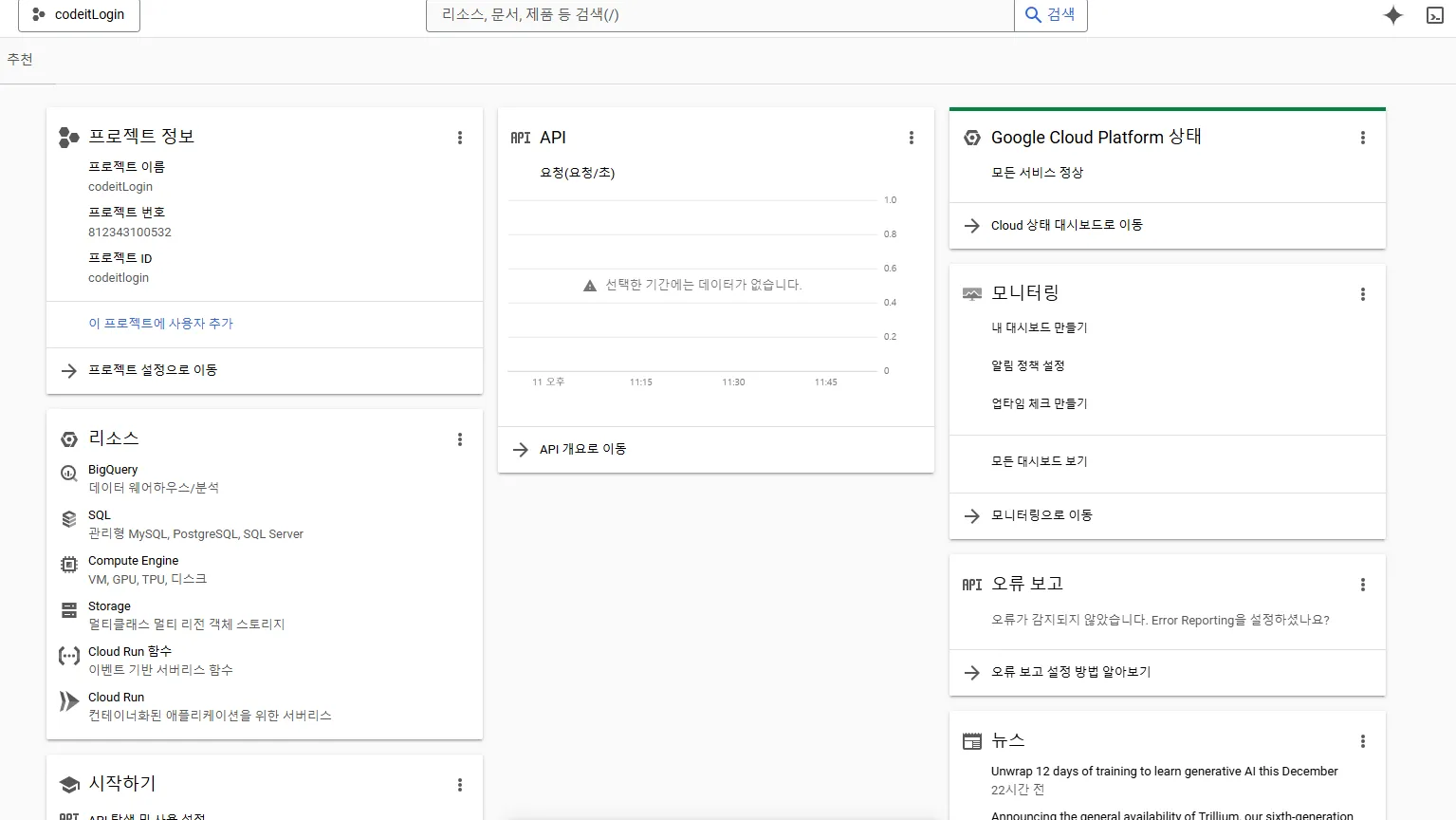The width and height of the screenshot is (1456, 820).
Task: Click project ID value codeitlogin
Action: tap(119, 278)
